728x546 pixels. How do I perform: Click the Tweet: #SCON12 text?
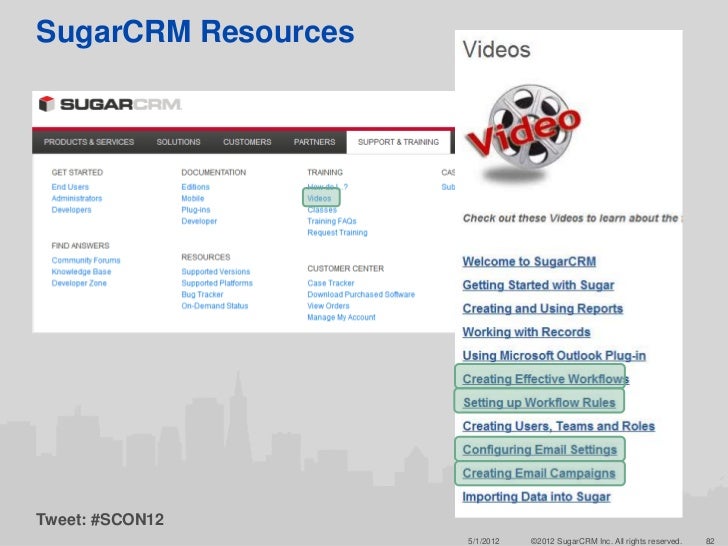[100, 520]
